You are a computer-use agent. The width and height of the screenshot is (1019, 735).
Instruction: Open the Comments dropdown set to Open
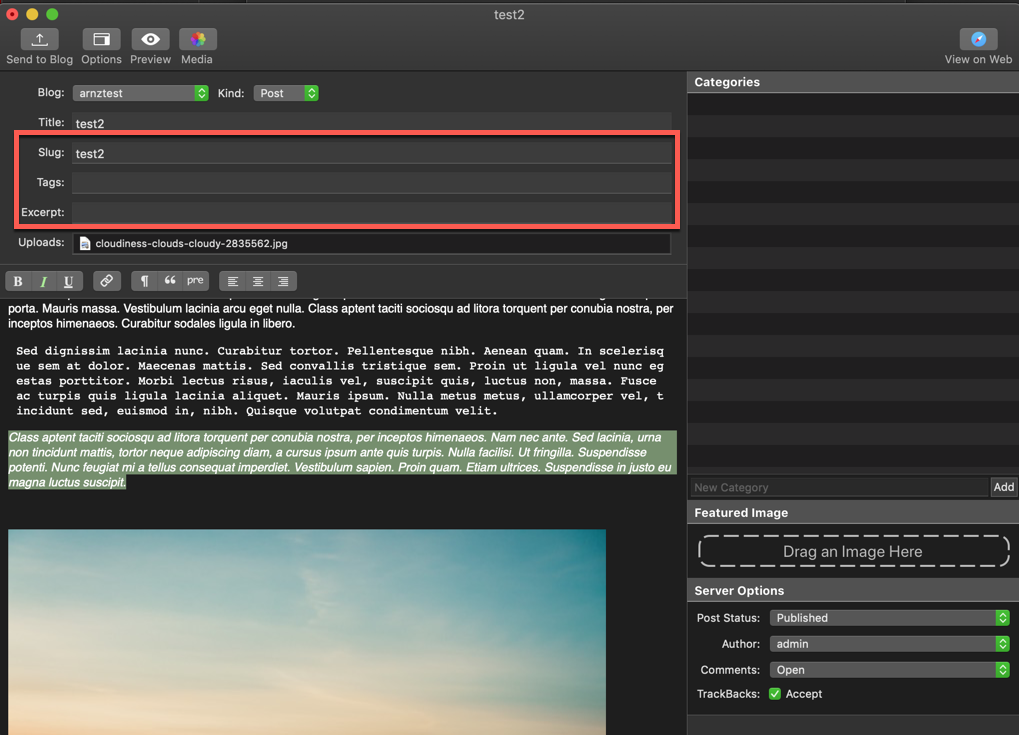pyautogui.click(x=889, y=670)
